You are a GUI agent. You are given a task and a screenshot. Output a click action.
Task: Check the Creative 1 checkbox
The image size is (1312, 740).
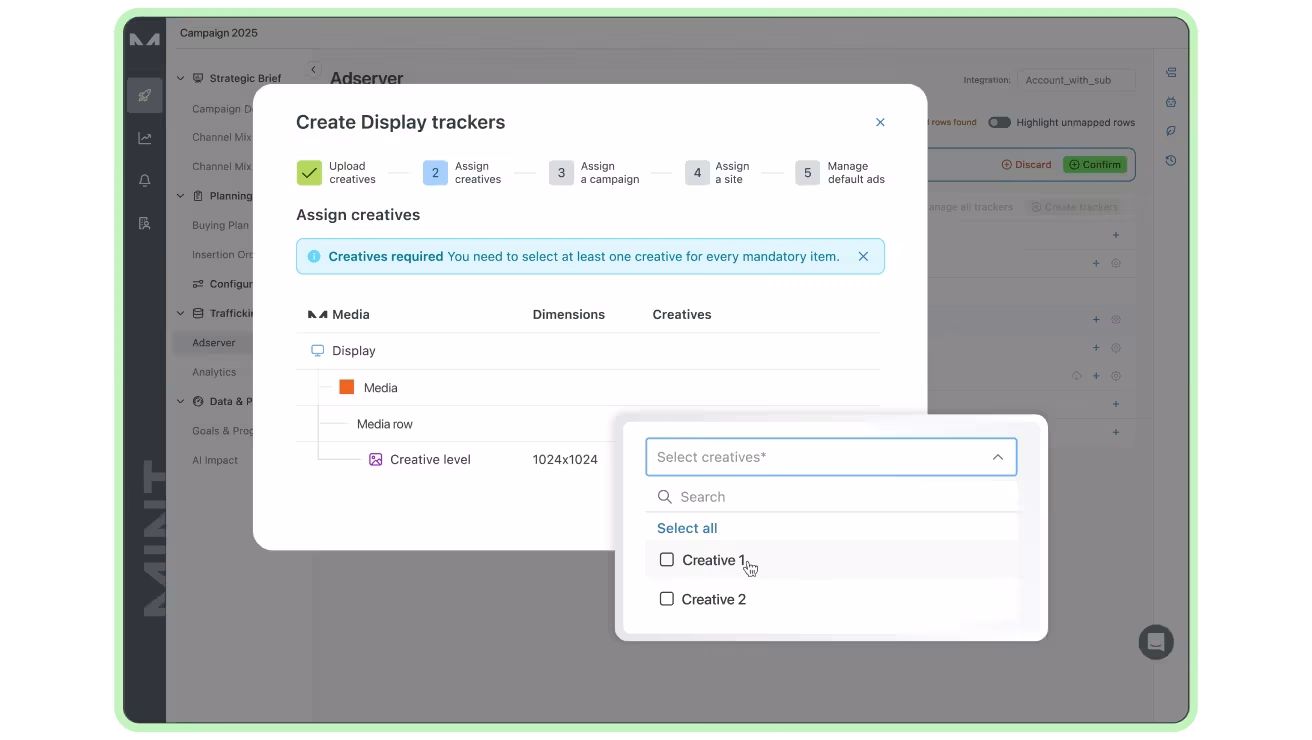tap(667, 560)
